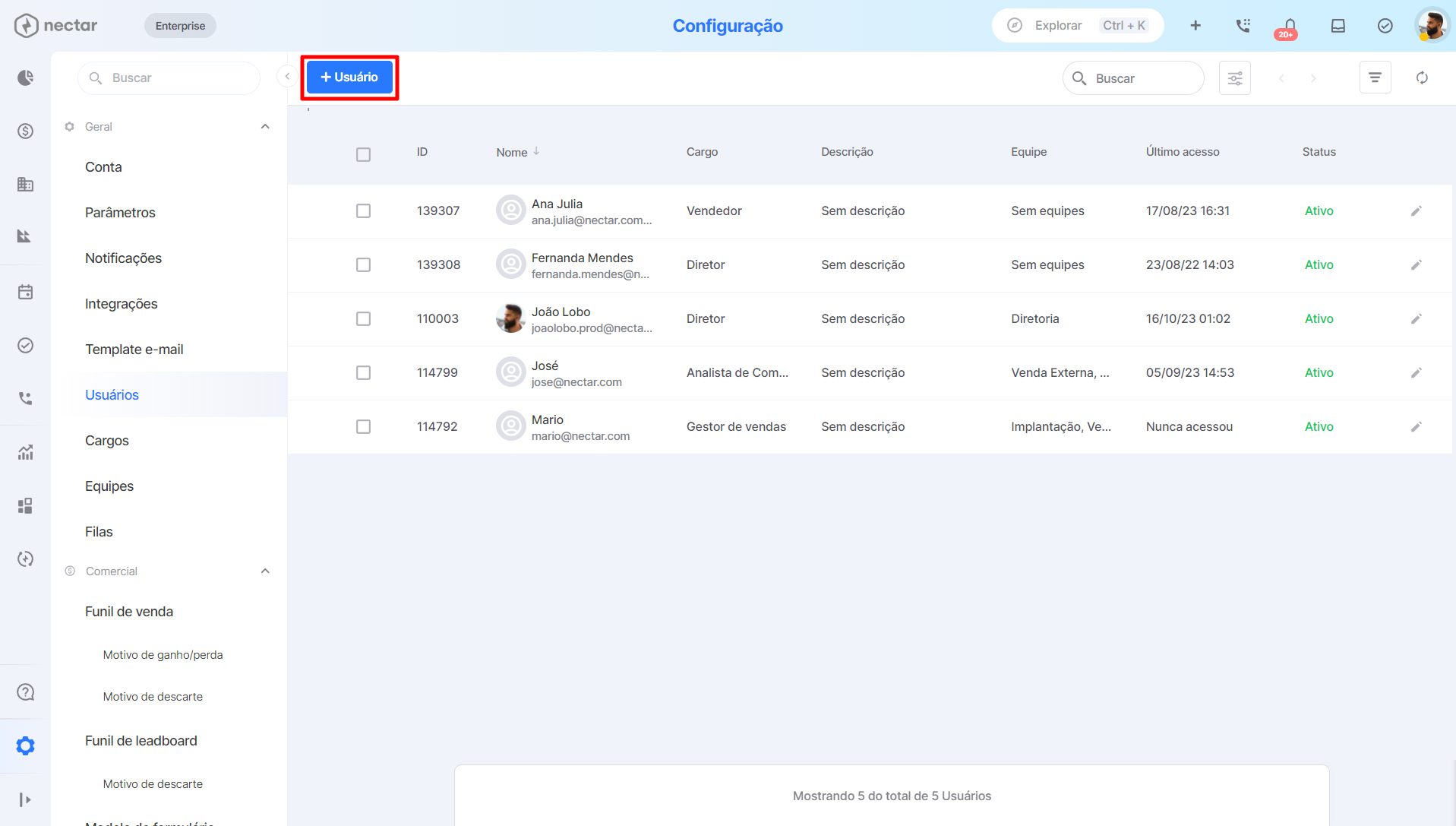
Task: Check the box for Ana Julia
Action: [x=363, y=210]
